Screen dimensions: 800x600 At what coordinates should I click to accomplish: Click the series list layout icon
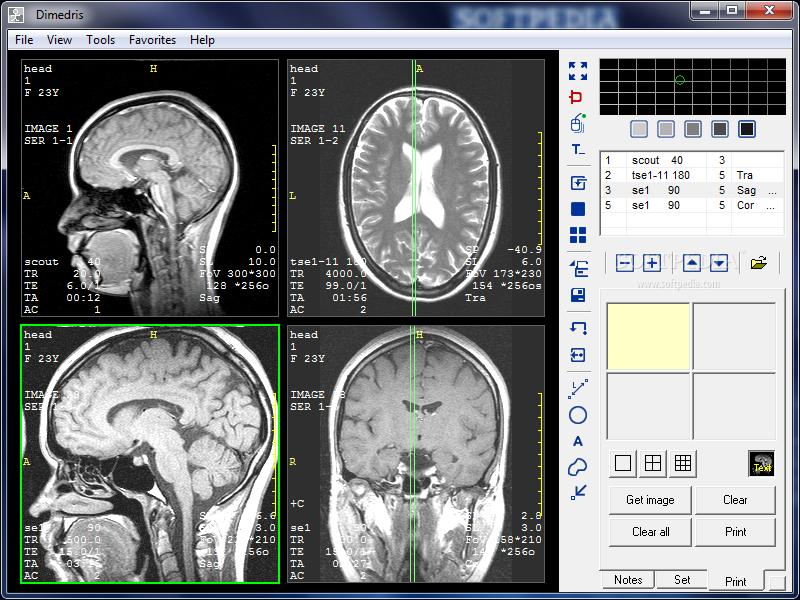pyautogui.click(x=579, y=268)
